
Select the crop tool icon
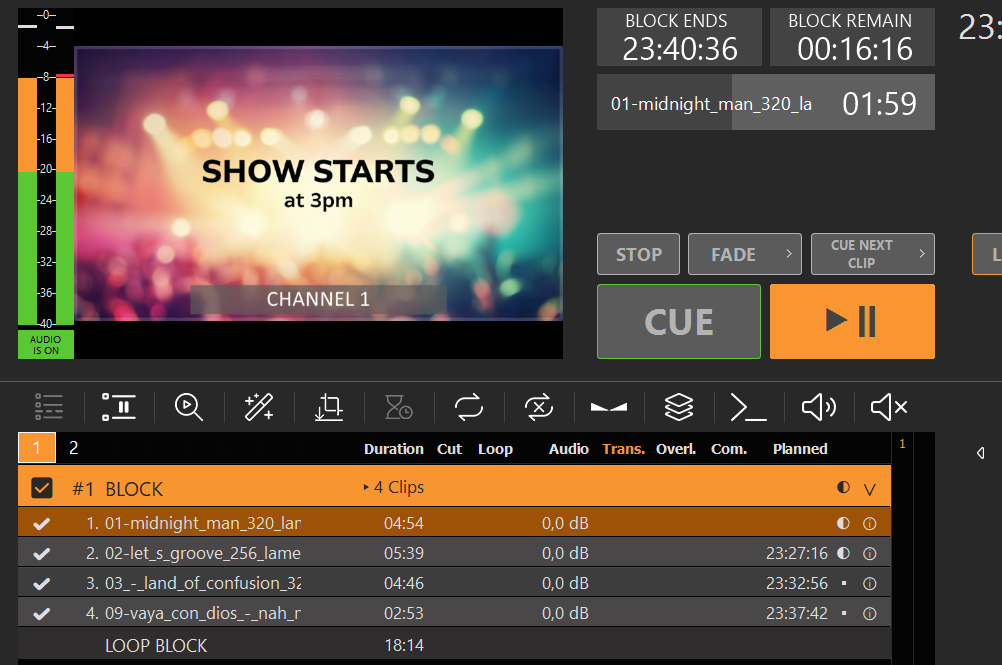(329, 407)
